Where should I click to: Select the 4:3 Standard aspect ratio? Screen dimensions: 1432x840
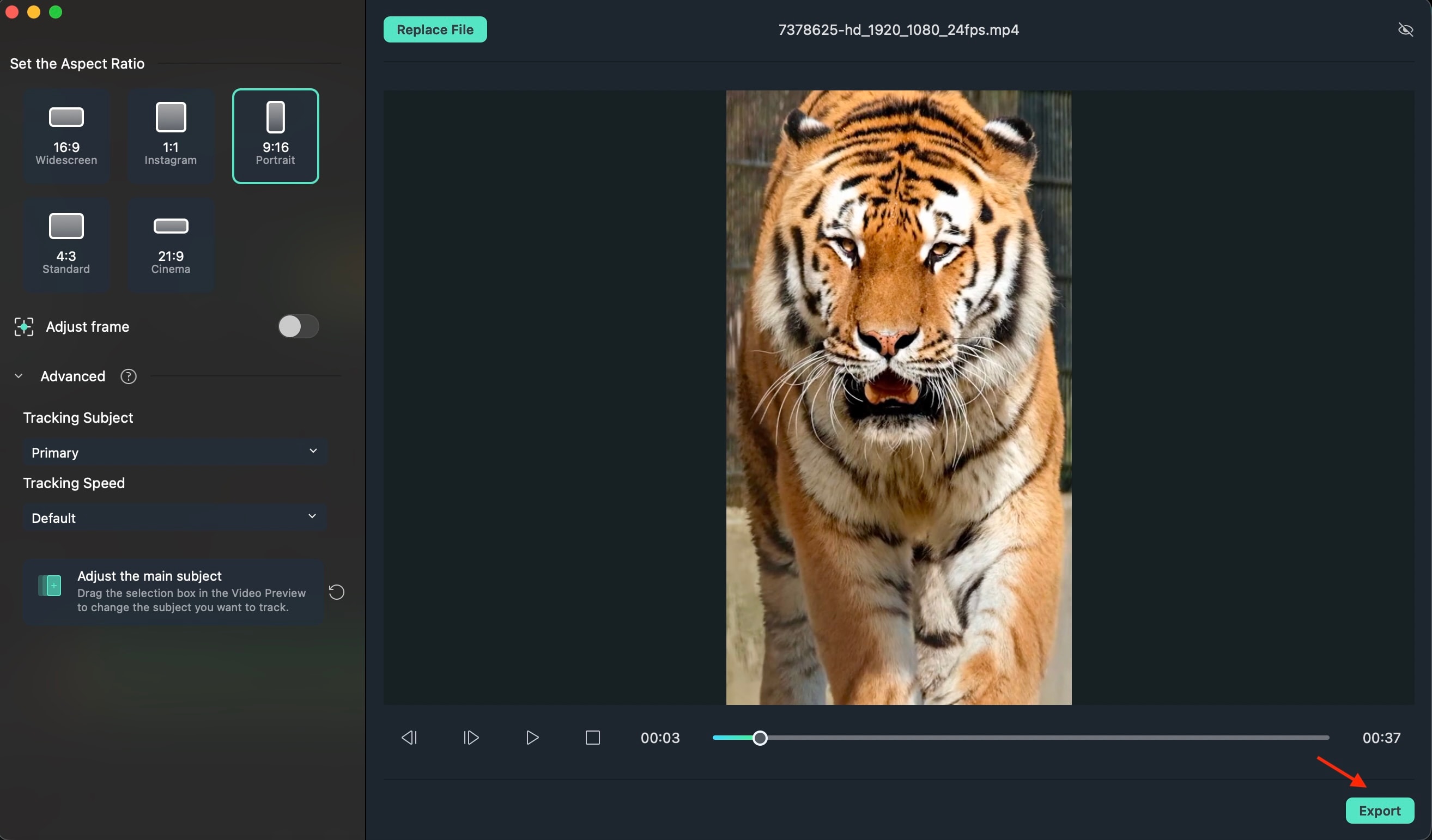coord(66,244)
